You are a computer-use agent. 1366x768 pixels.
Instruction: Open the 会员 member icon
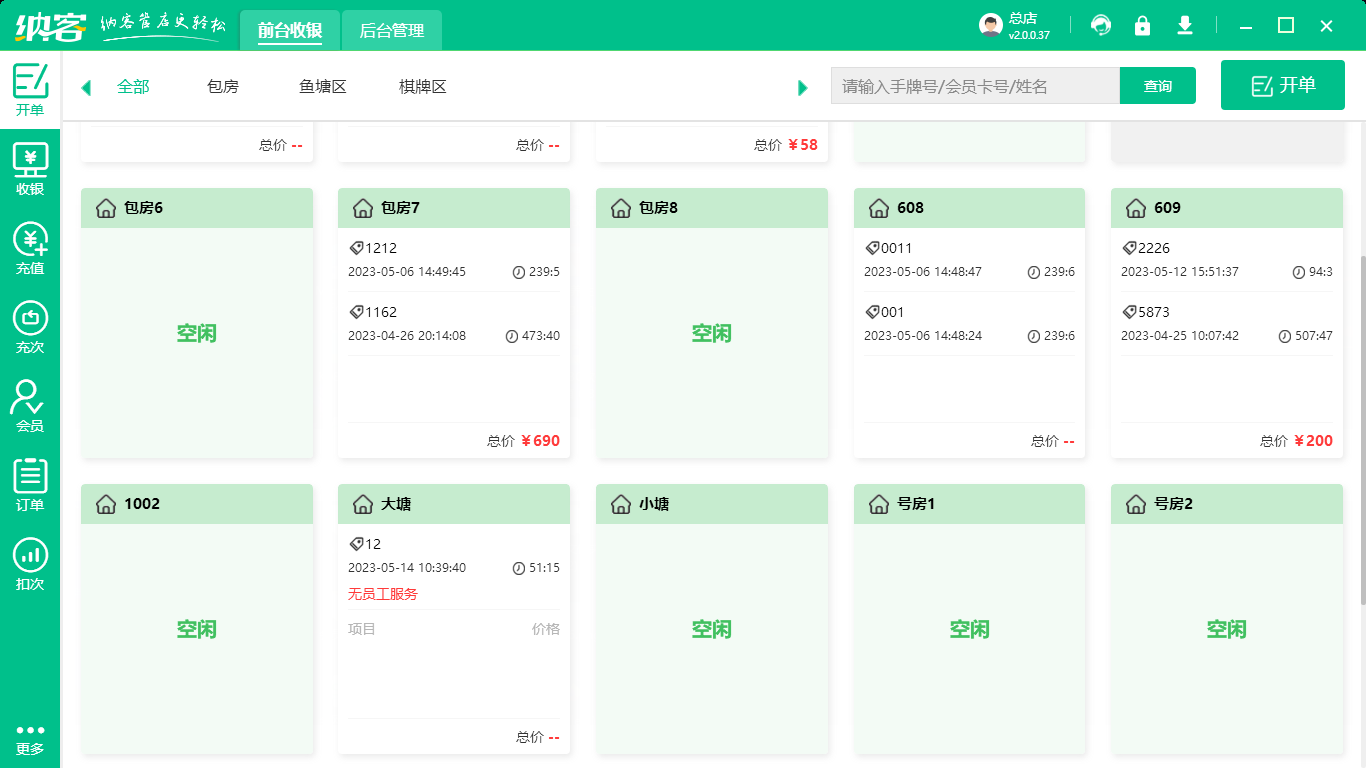[x=30, y=406]
